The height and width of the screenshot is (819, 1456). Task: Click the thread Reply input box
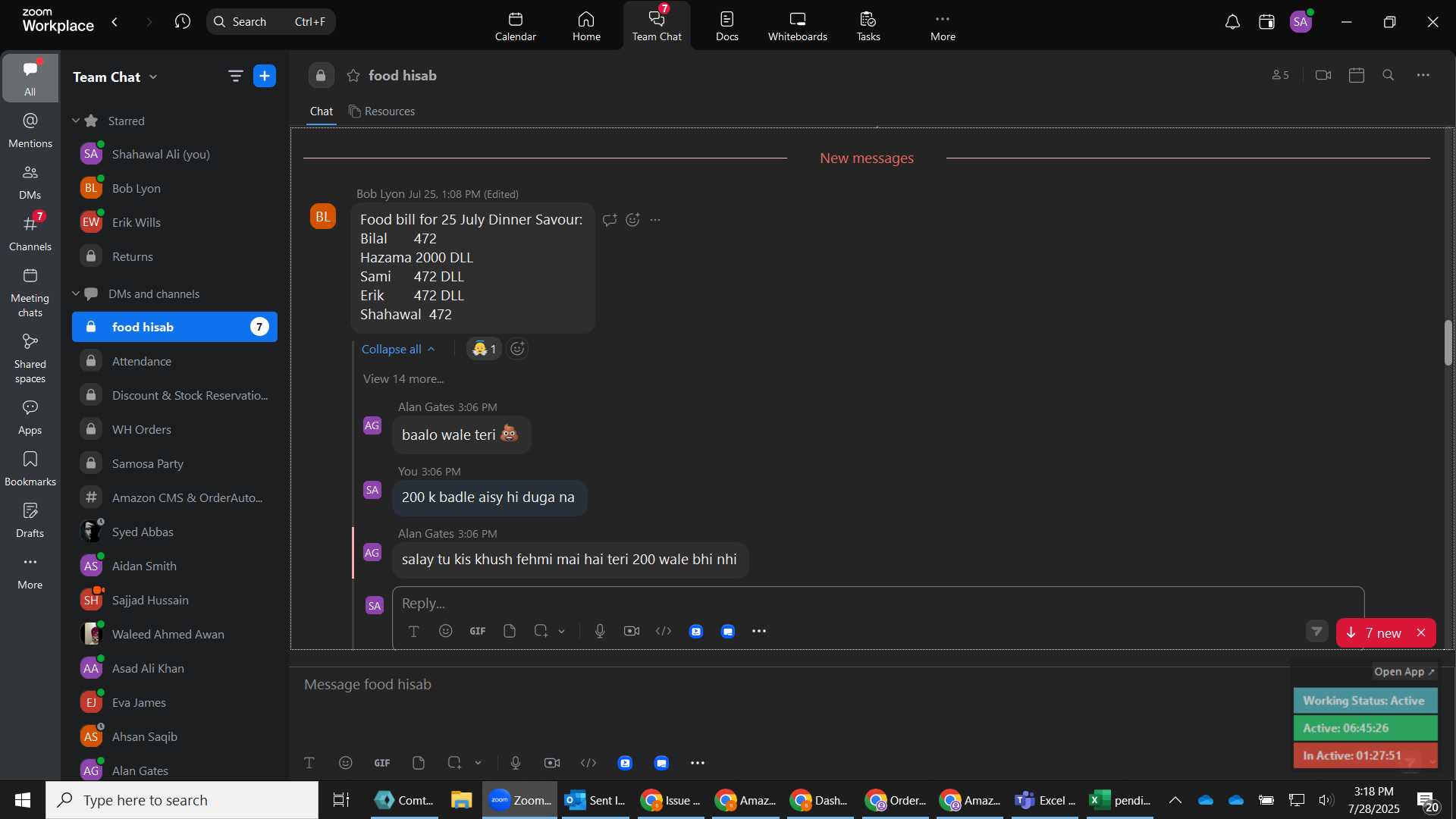click(877, 604)
